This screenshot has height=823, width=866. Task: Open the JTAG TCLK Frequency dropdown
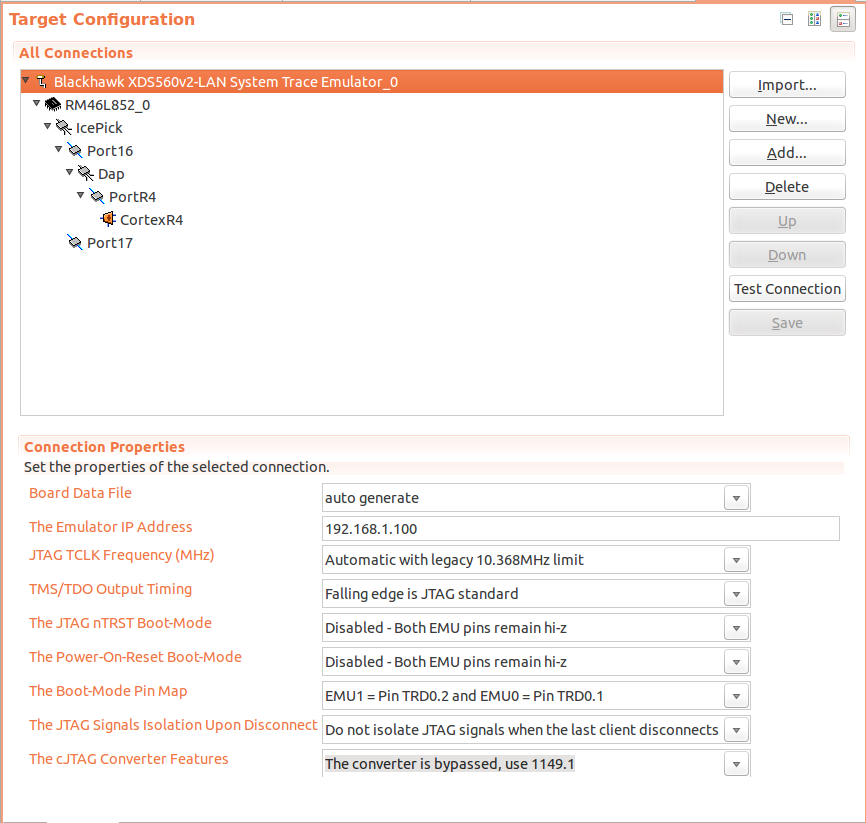point(736,560)
